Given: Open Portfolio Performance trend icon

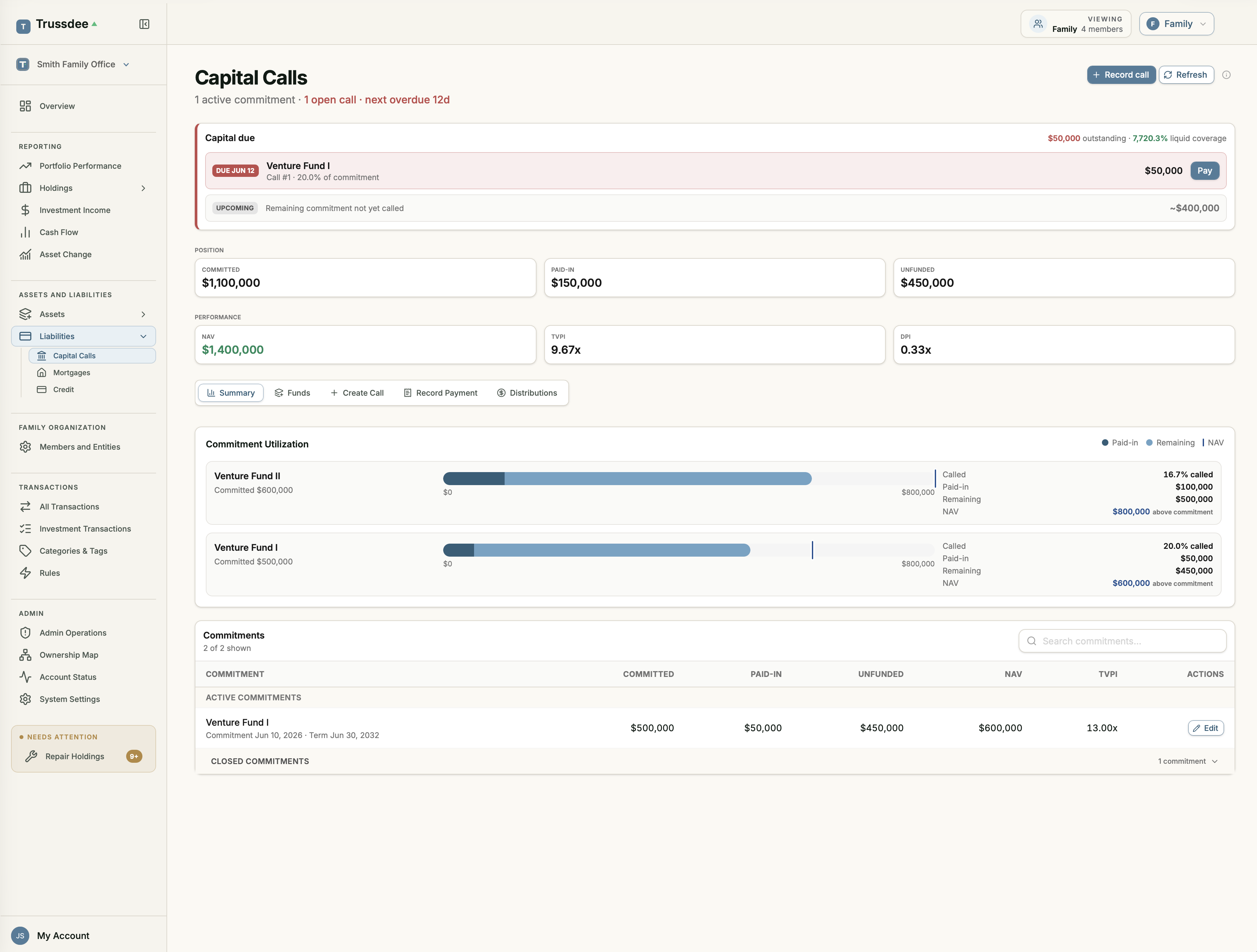Looking at the screenshot, I should tap(25, 166).
